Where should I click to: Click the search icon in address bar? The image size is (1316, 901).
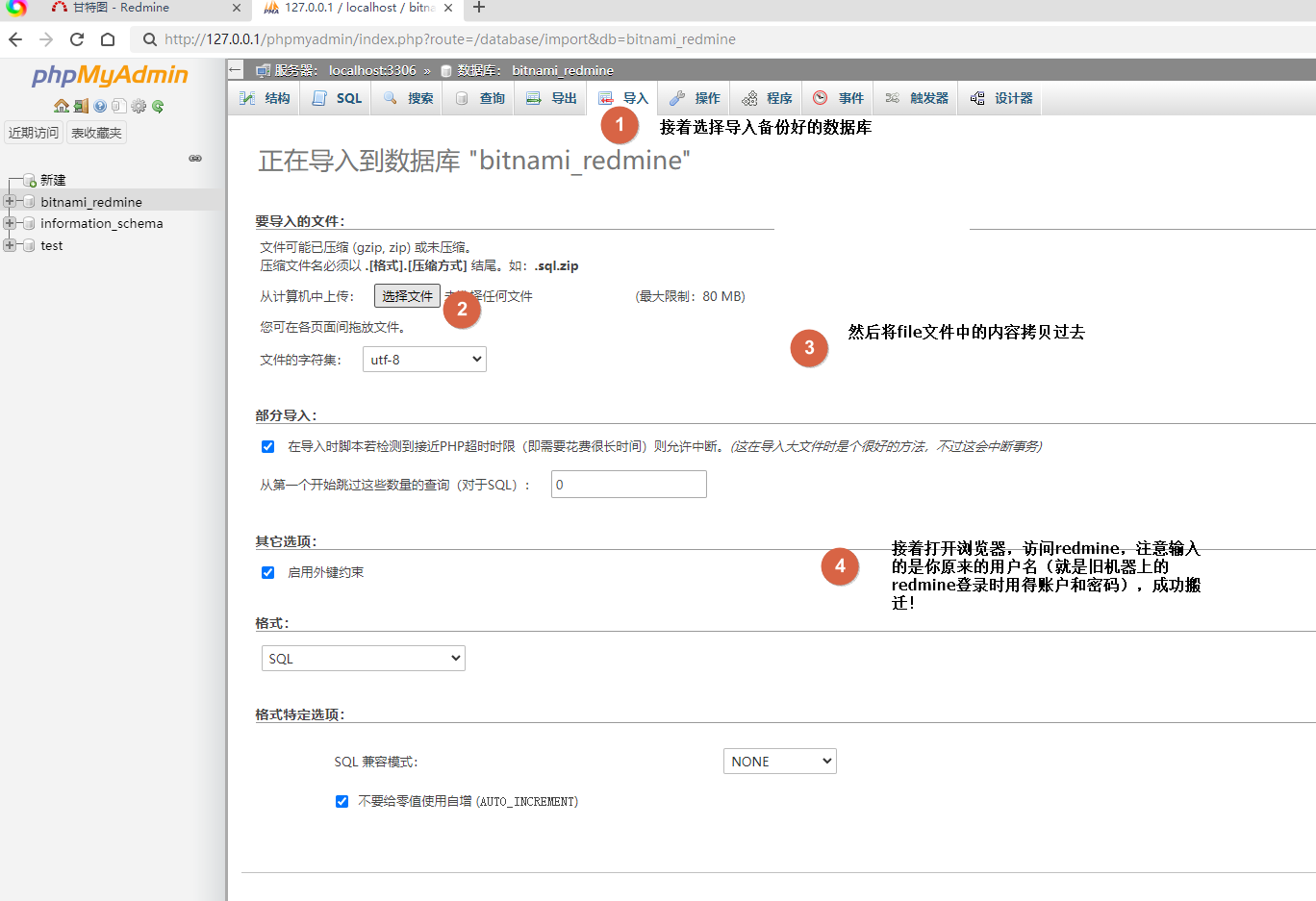(149, 39)
